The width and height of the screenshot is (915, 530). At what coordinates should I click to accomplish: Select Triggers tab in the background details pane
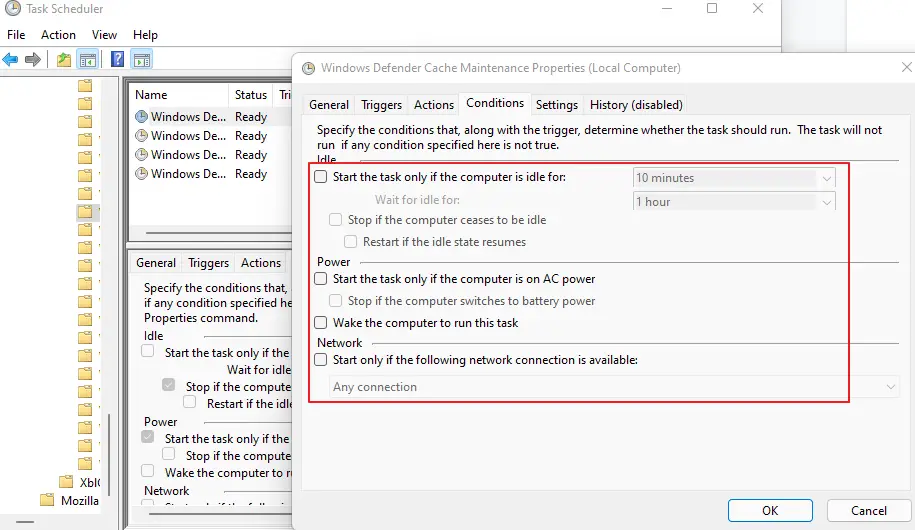[x=208, y=263]
